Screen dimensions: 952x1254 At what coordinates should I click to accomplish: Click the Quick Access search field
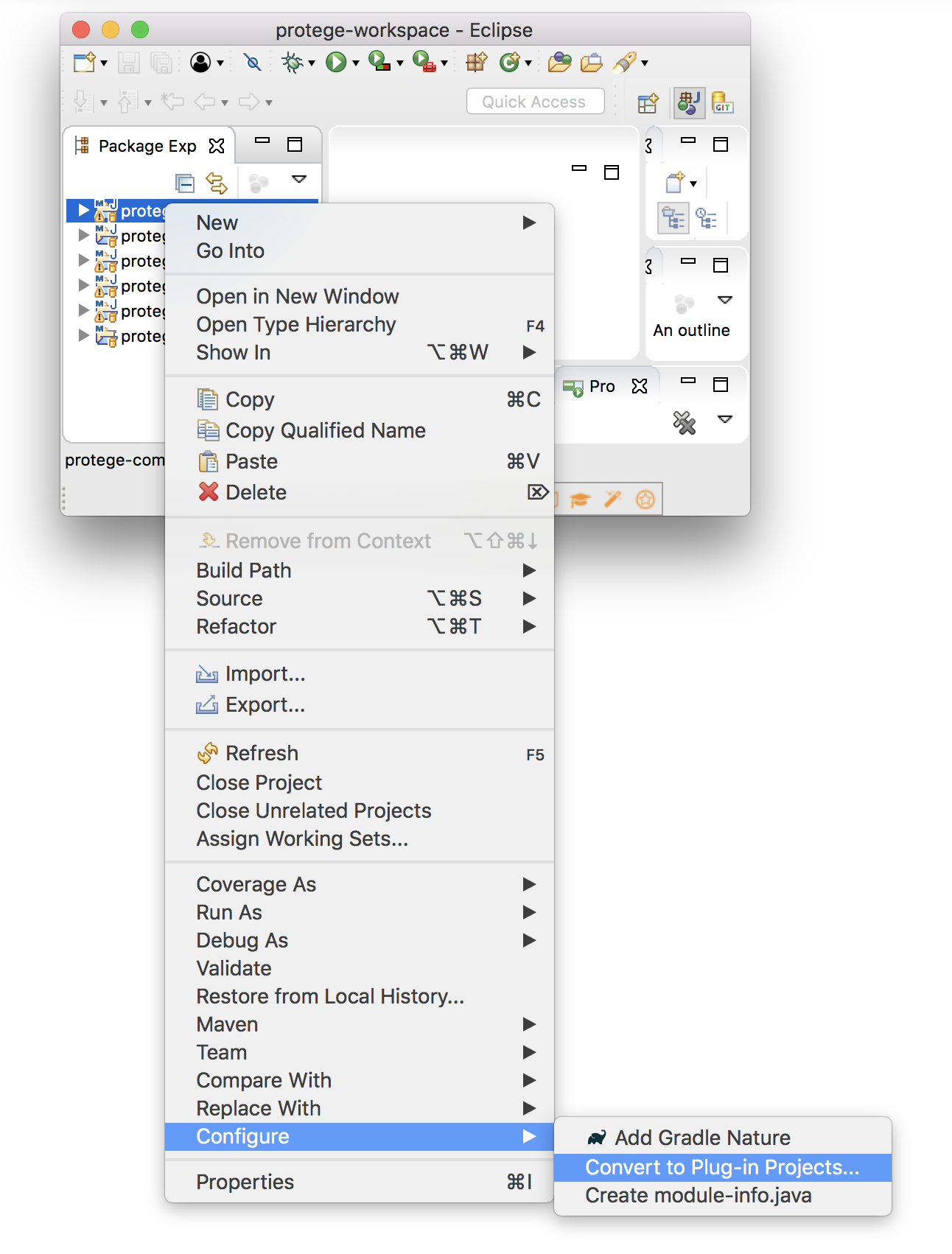pyautogui.click(x=536, y=102)
